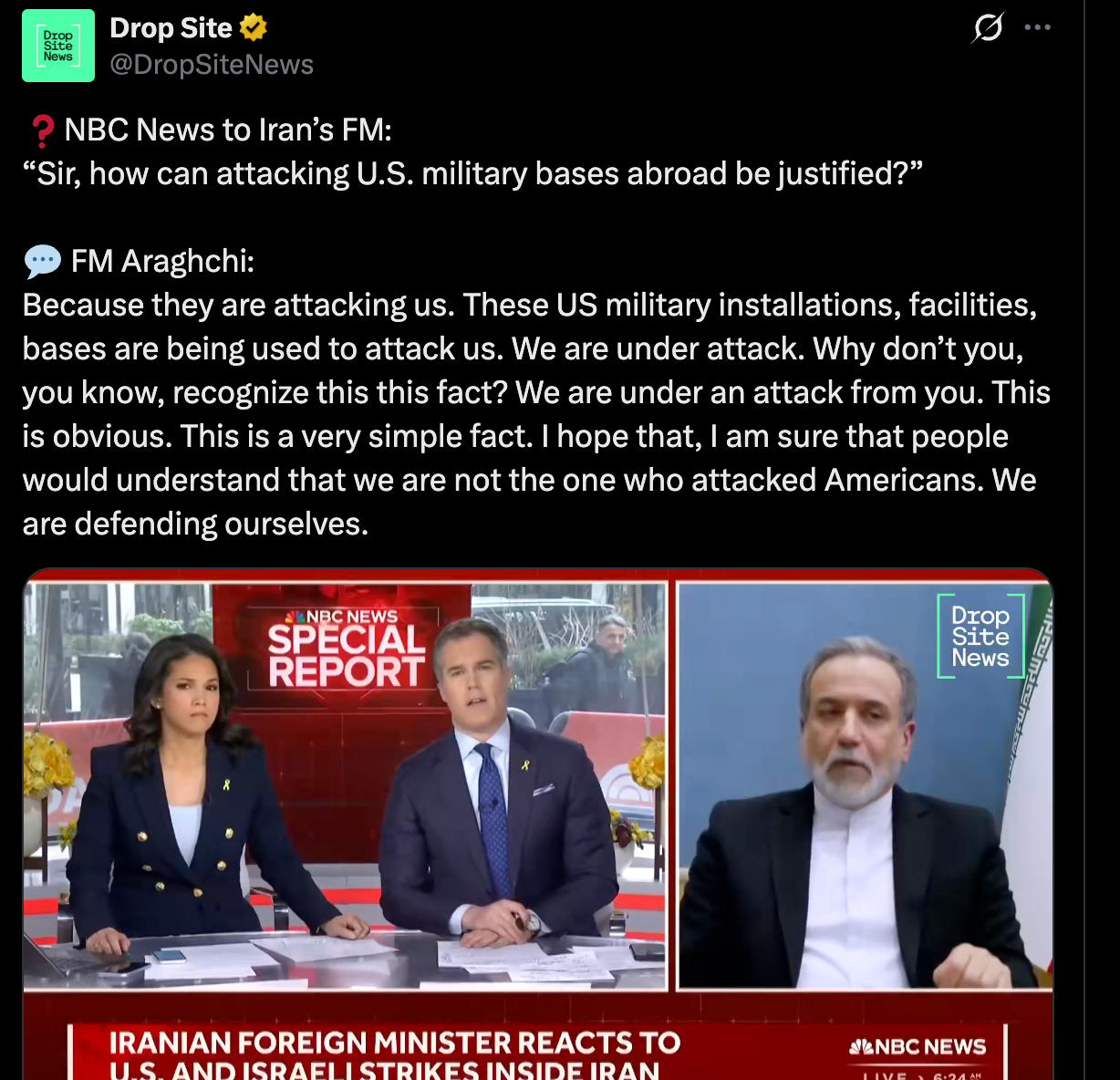The width and height of the screenshot is (1120, 1080).
Task: Click the gold verified badge beside Drop Site
Action: (253, 28)
